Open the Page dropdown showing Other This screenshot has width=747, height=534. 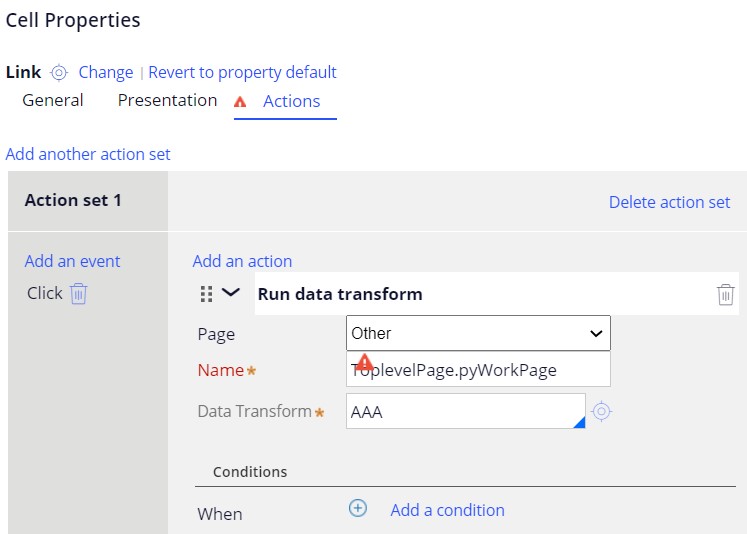(478, 333)
